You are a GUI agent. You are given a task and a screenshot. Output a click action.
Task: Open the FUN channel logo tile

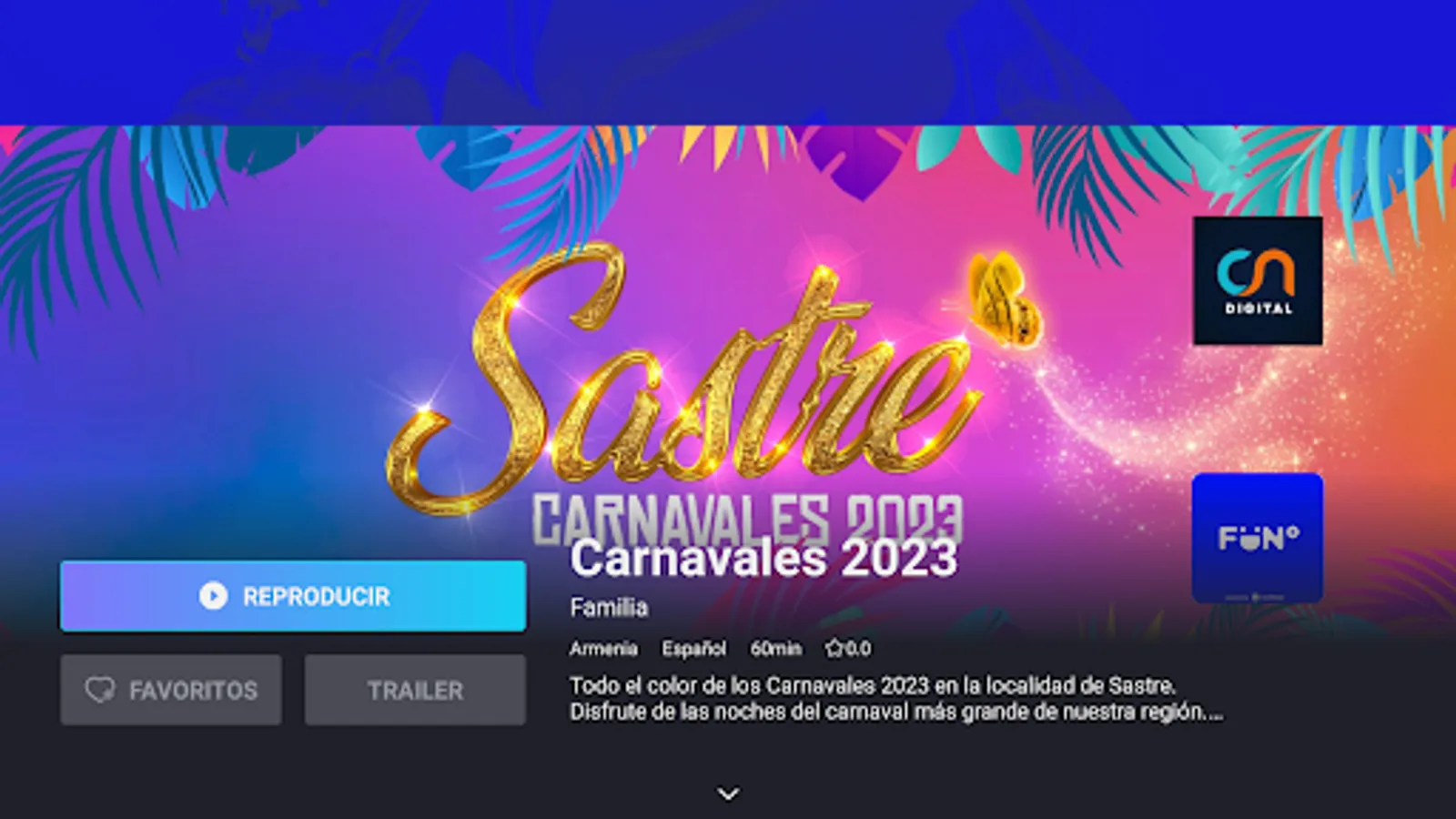point(1258,538)
